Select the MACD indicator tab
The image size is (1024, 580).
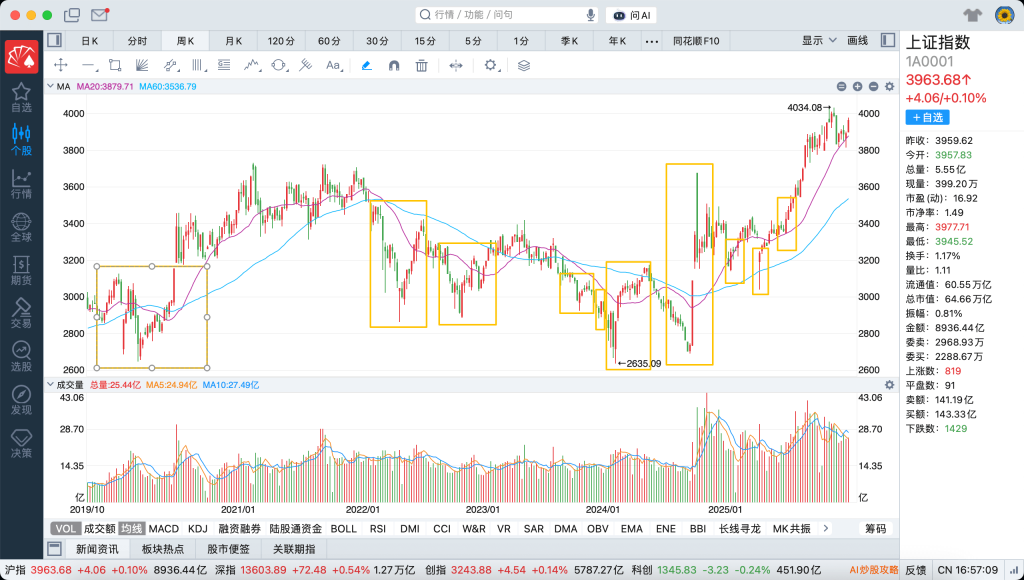[x=164, y=528]
